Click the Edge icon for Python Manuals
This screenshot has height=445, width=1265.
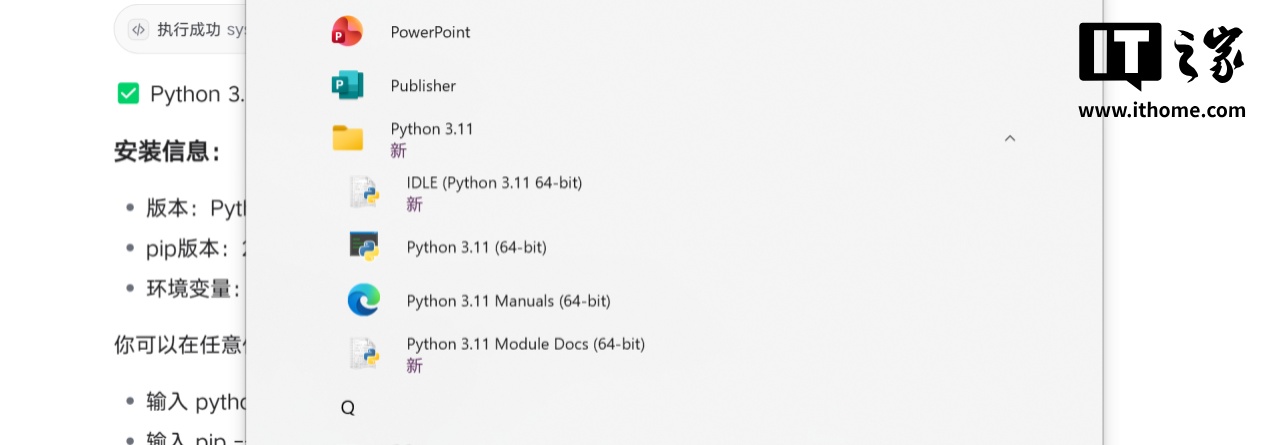point(363,300)
